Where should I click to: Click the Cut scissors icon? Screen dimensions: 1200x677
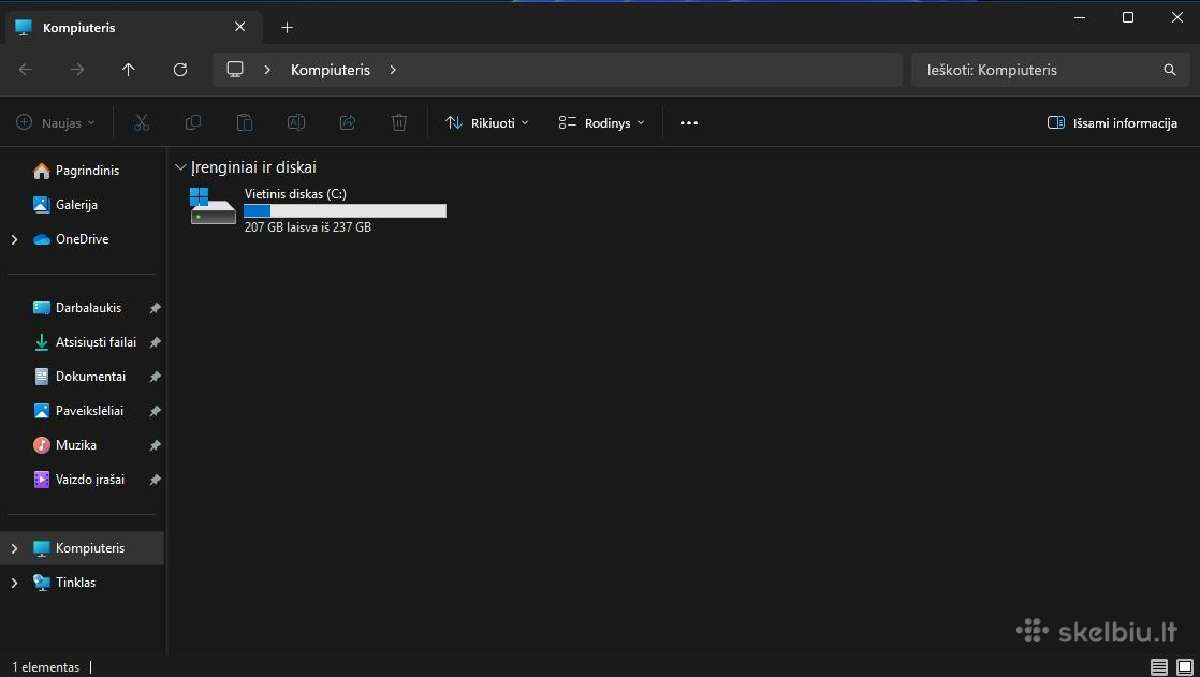point(141,123)
